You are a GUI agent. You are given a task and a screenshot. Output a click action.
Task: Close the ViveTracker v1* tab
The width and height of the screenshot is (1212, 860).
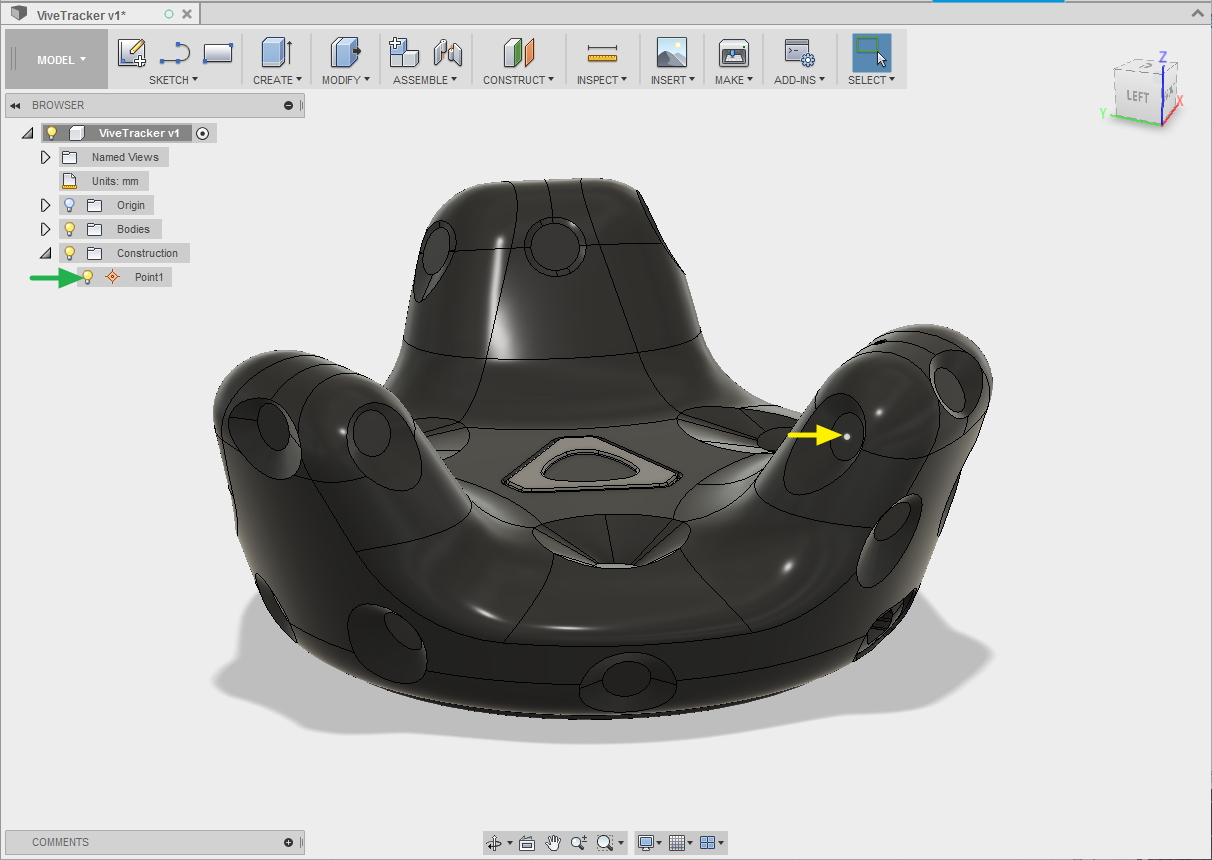188,14
